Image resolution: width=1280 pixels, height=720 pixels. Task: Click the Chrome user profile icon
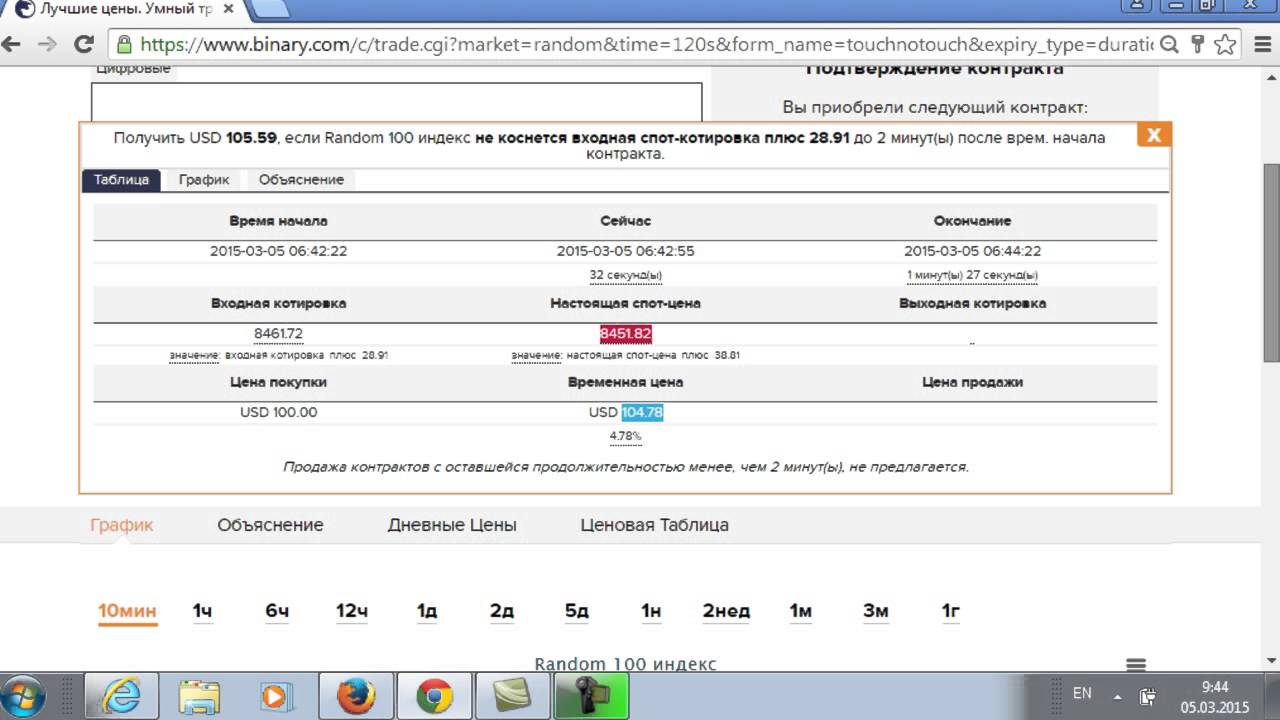[x=1136, y=5]
